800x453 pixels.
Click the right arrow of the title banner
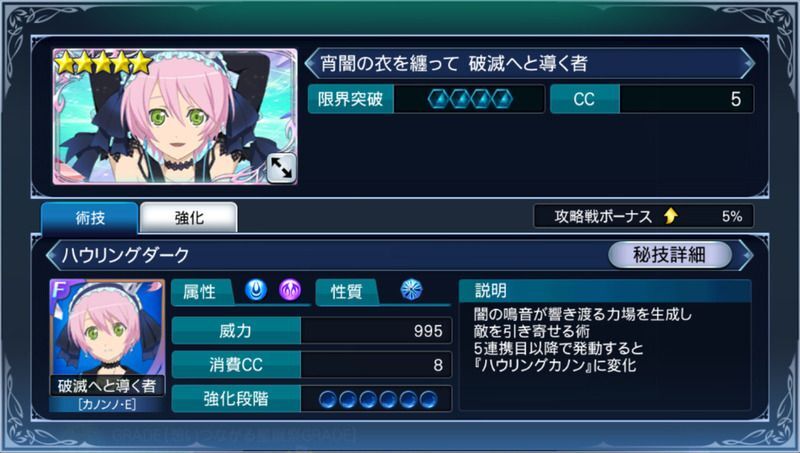coord(747,63)
